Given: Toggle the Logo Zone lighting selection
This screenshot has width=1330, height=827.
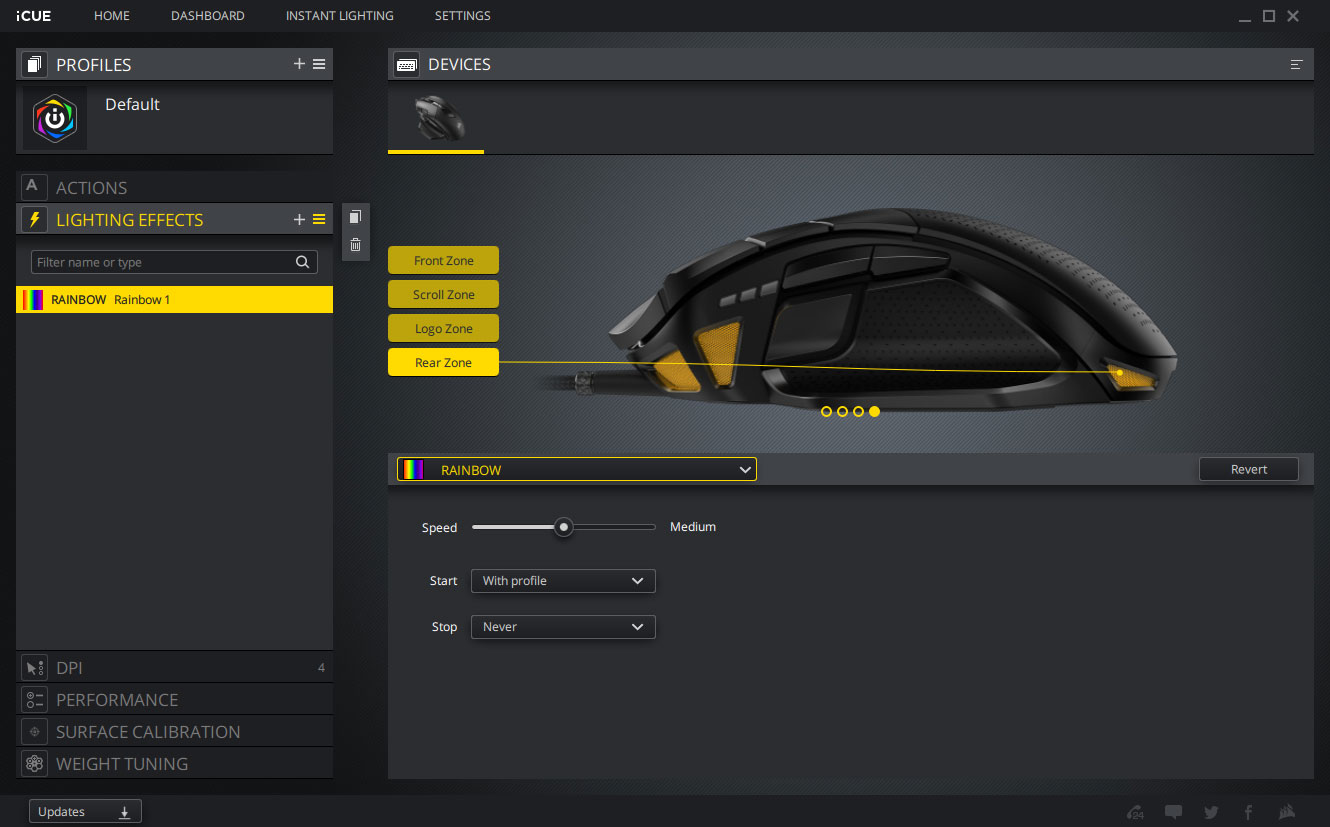Looking at the screenshot, I should click(443, 328).
